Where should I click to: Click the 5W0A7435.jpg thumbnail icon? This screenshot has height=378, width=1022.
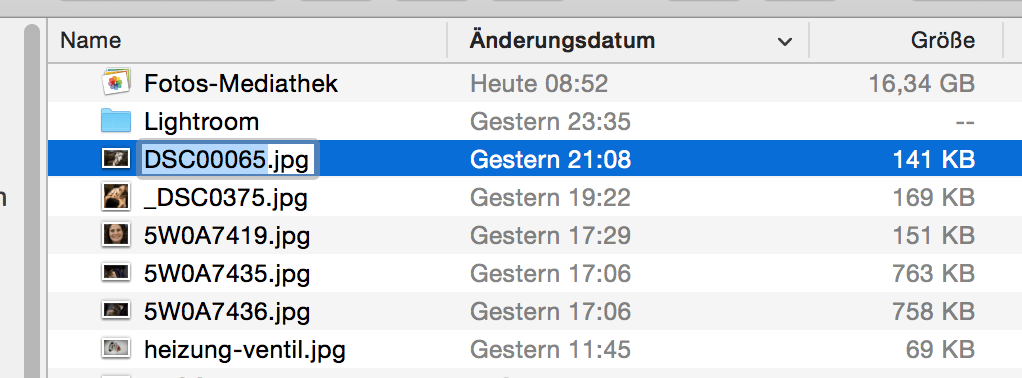116,272
